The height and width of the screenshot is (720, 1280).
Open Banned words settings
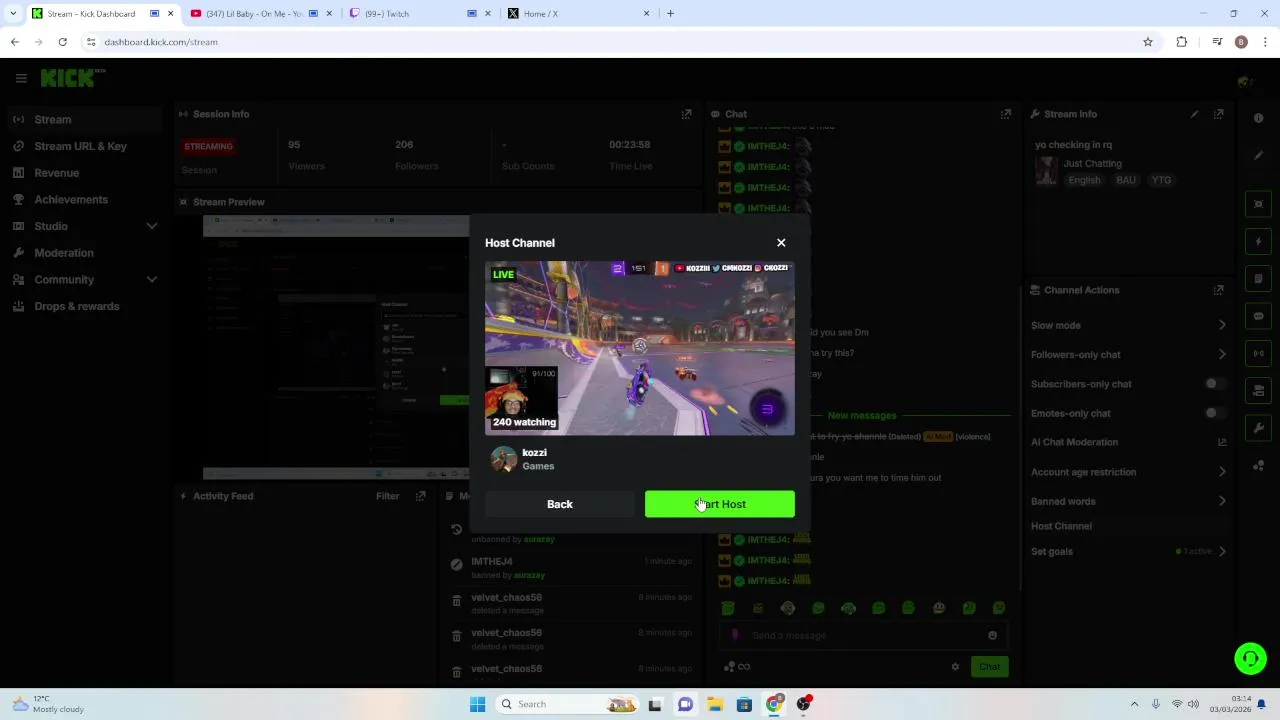pos(1128,501)
